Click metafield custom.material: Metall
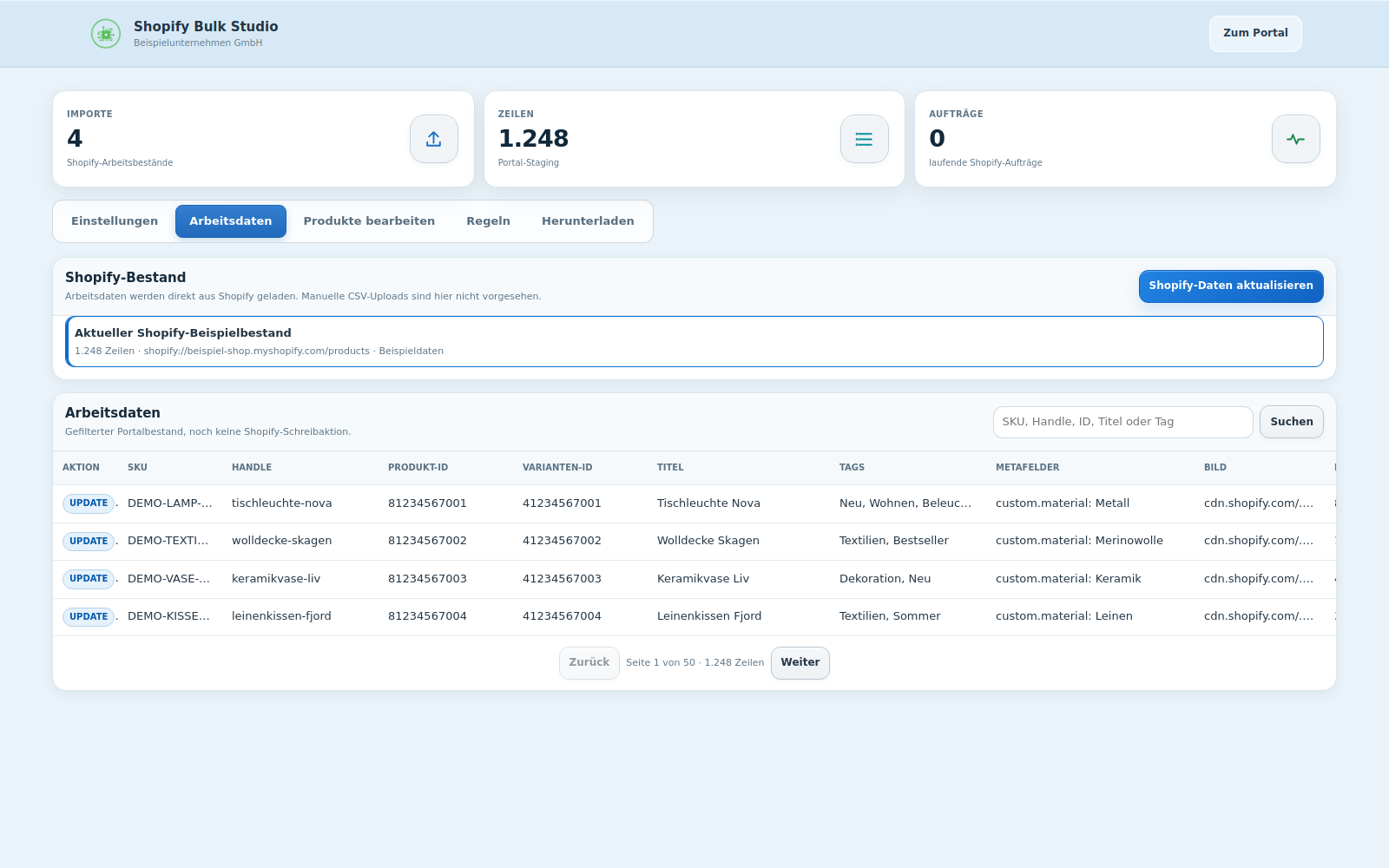 tap(1063, 503)
